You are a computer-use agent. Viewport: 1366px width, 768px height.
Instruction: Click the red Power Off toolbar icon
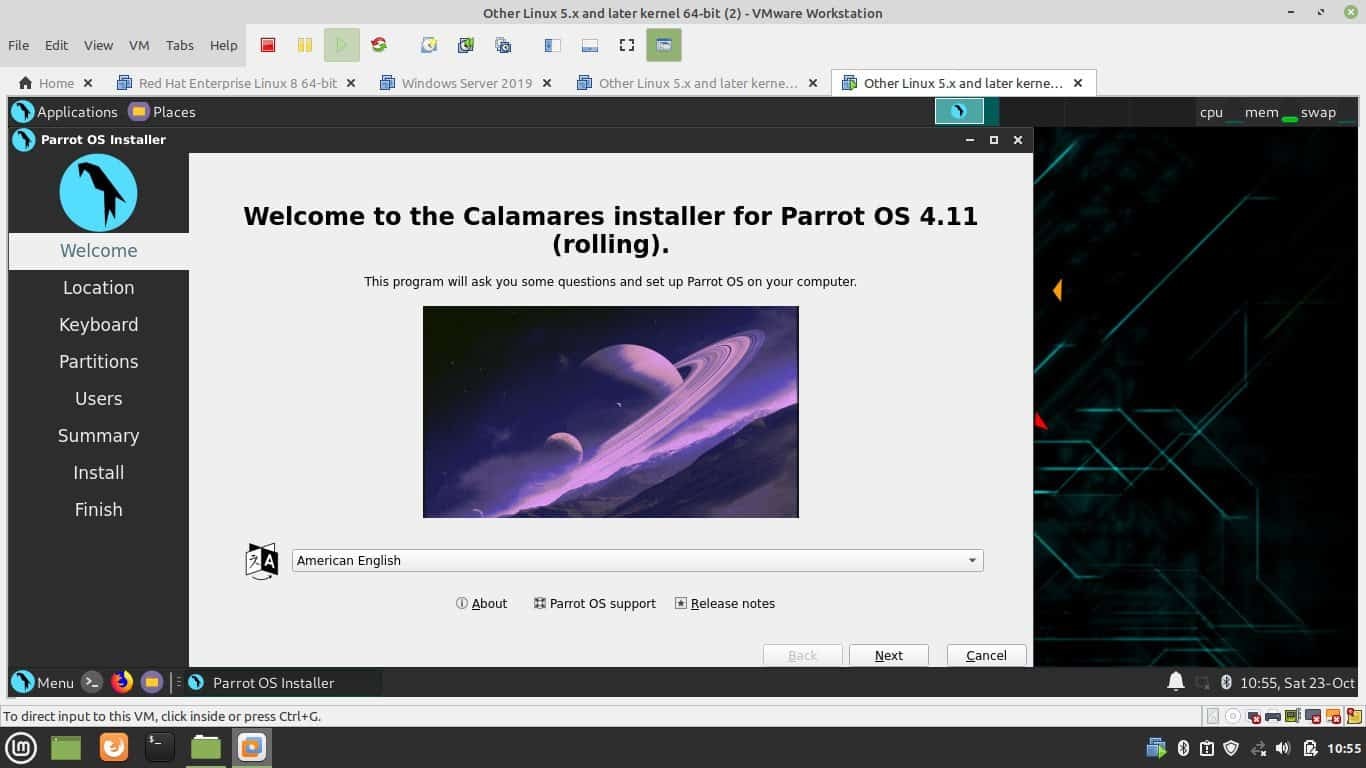267,45
